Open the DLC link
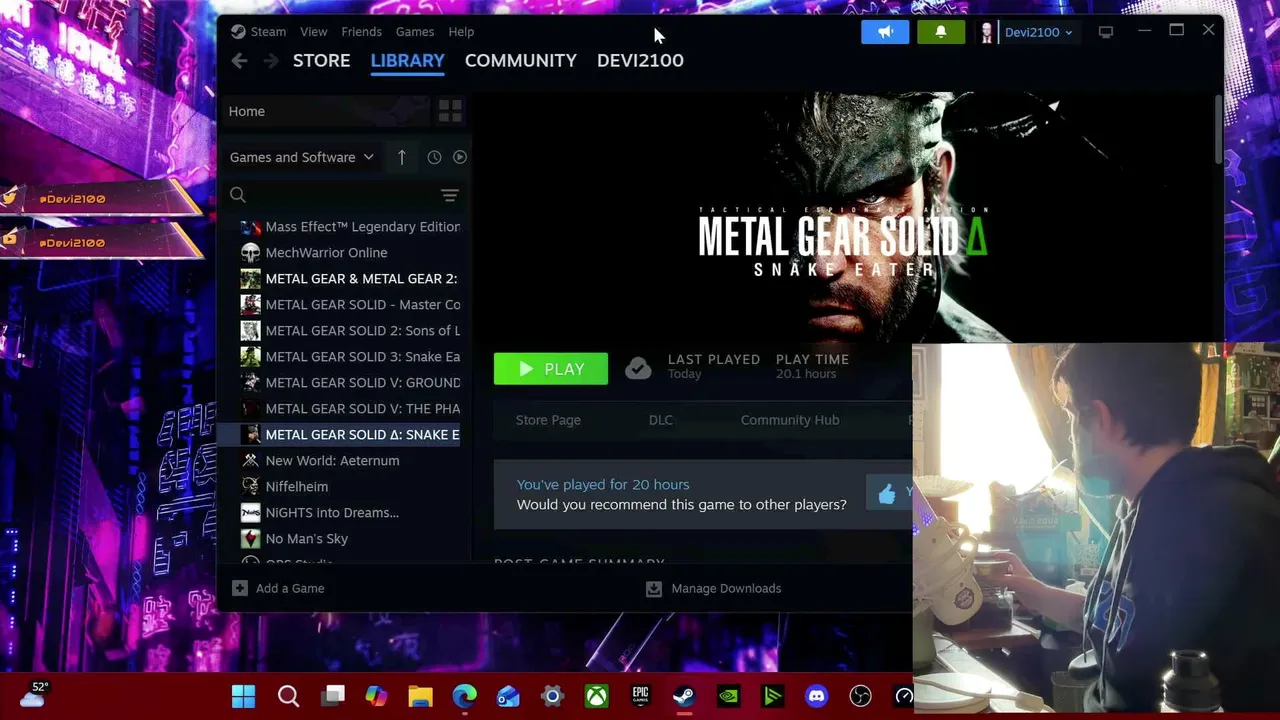Image resolution: width=1280 pixels, height=720 pixels. pos(661,420)
